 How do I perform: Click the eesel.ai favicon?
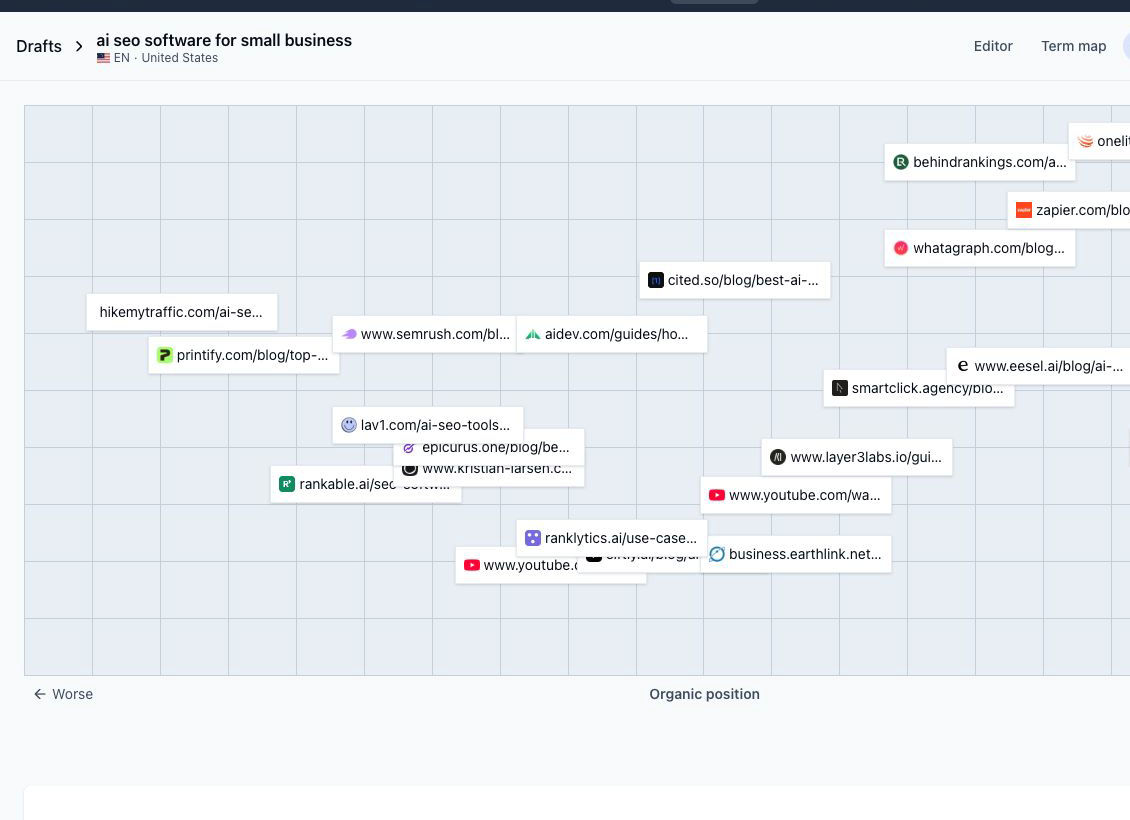point(963,366)
